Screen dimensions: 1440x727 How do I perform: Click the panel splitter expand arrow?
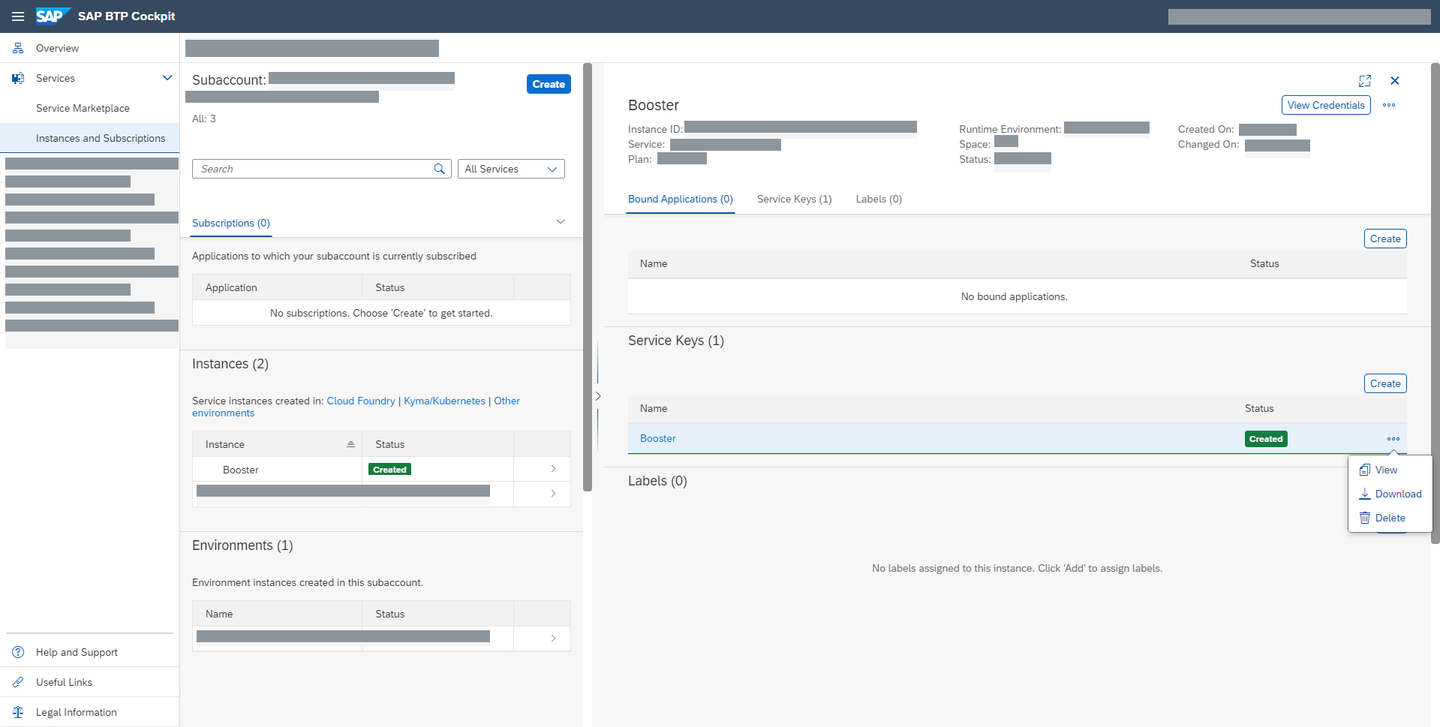(x=598, y=396)
